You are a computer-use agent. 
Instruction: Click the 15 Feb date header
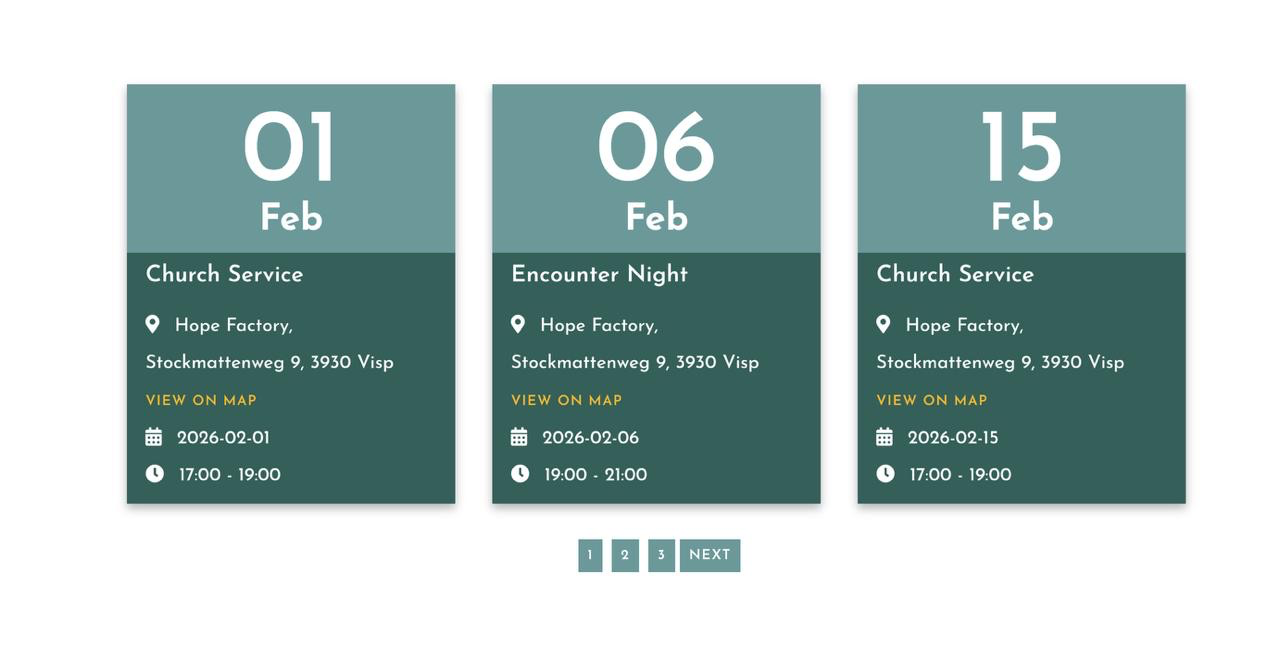(1021, 169)
